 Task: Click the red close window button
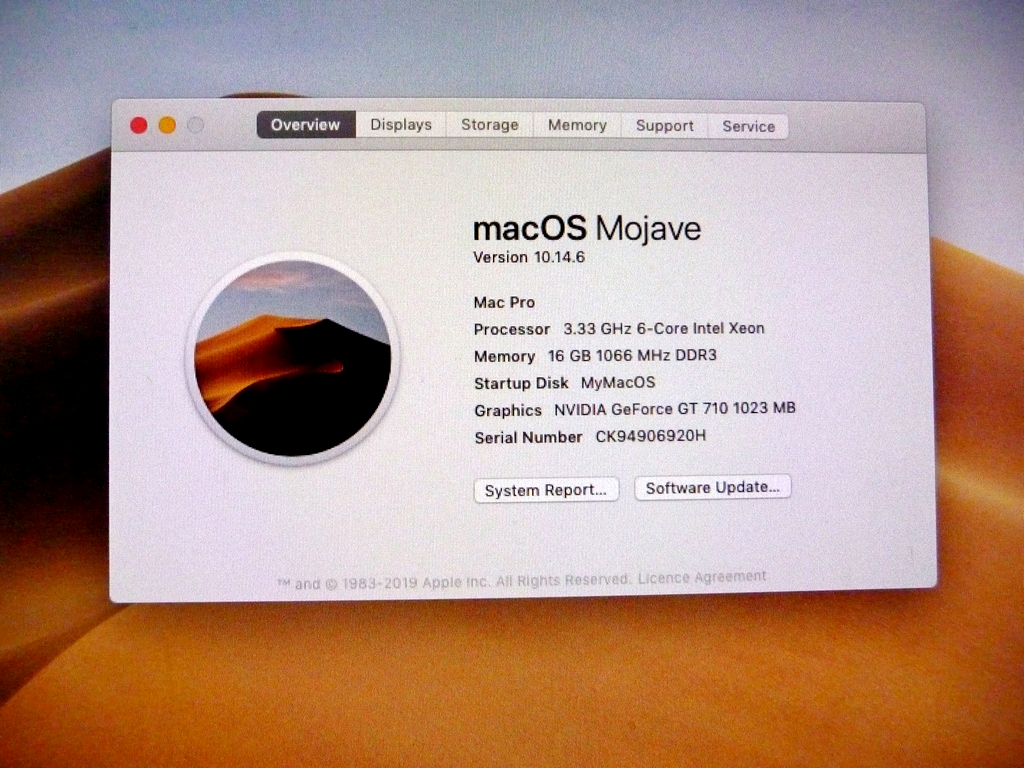138,125
